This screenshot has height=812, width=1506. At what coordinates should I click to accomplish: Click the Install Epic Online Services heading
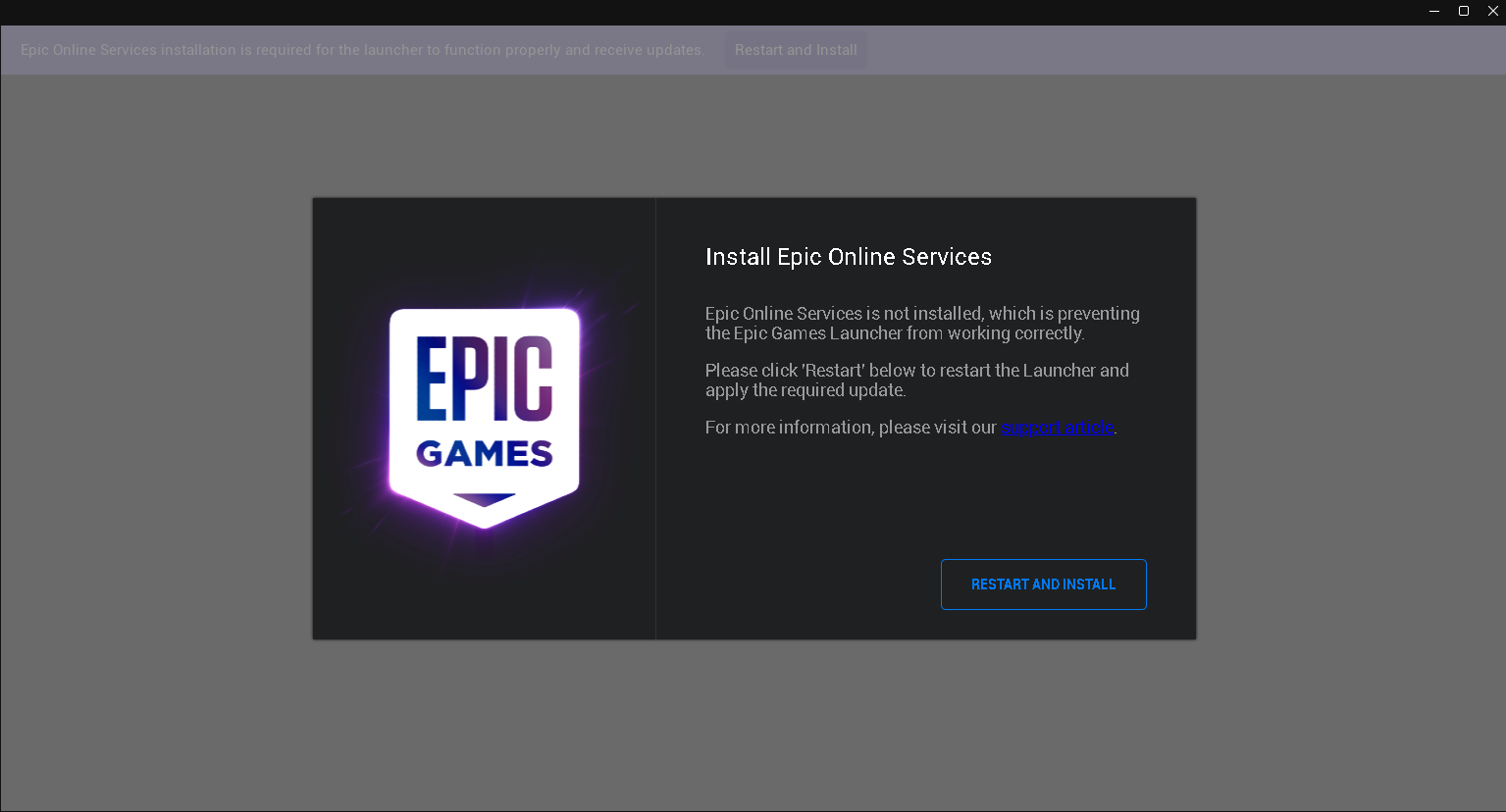(849, 257)
